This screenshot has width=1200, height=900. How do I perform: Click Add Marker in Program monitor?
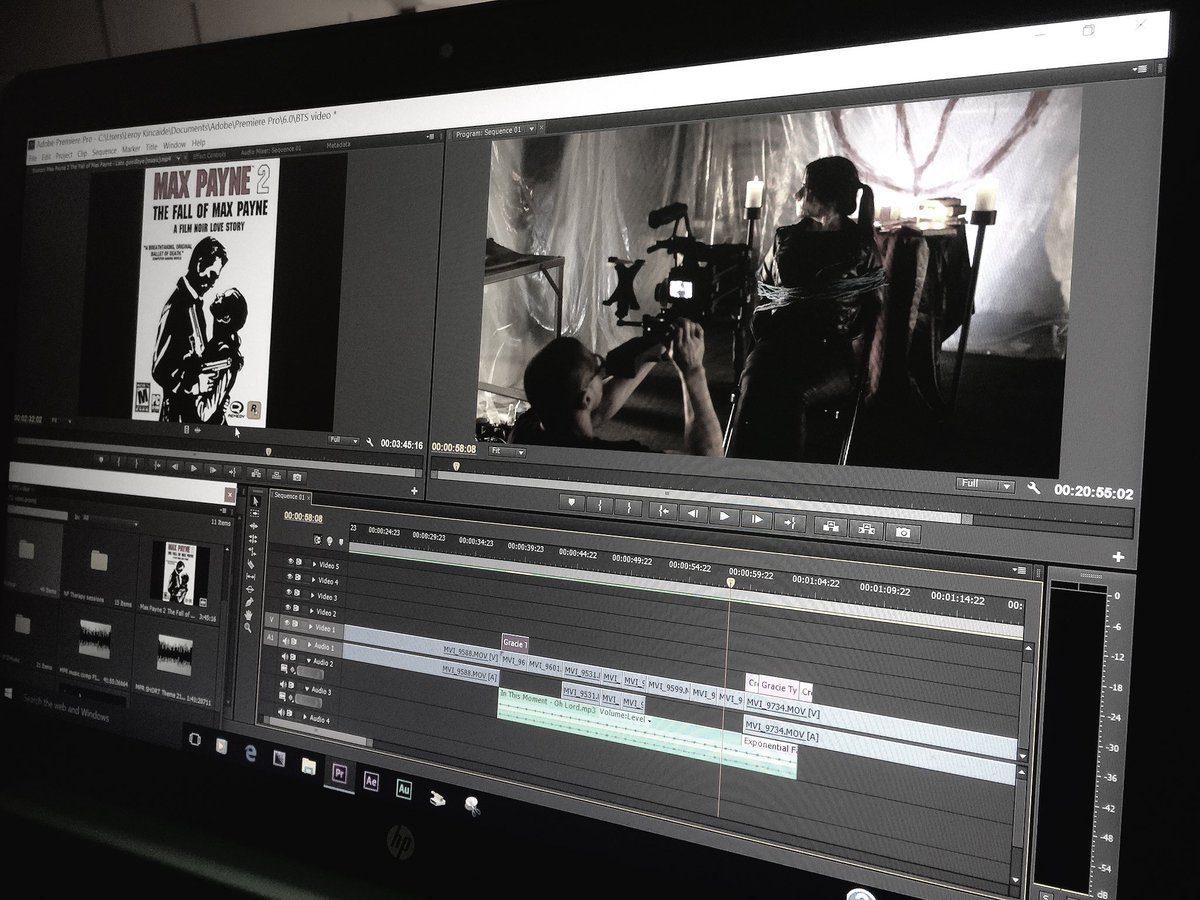[x=572, y=502]
